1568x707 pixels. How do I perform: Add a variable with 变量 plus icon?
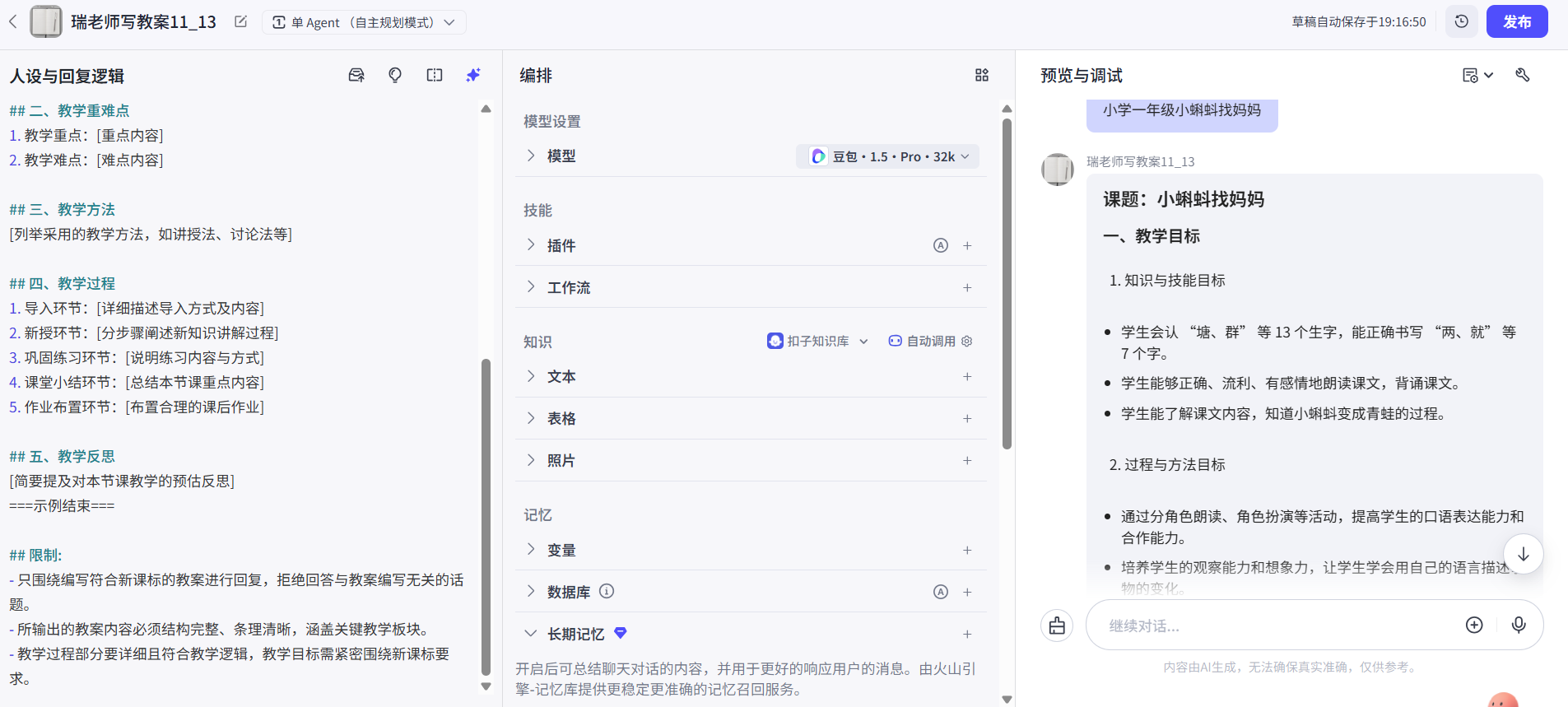click(x=967, y=550)
